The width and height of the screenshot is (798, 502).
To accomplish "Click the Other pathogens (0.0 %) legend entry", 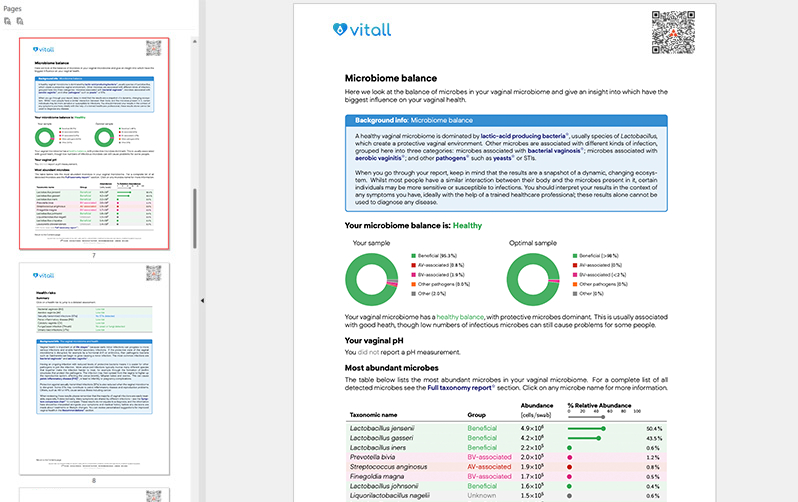I will (440, 284).
